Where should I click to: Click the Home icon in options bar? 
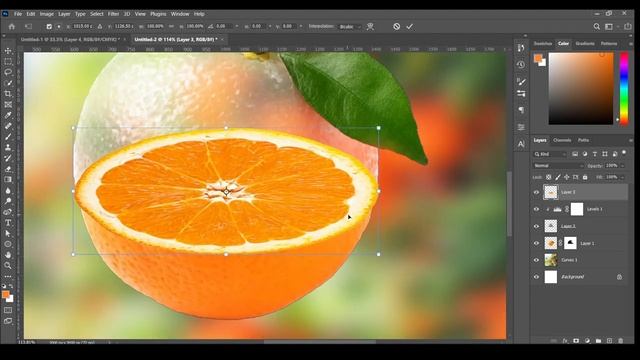pyautogui.click(x=12, y=27)
